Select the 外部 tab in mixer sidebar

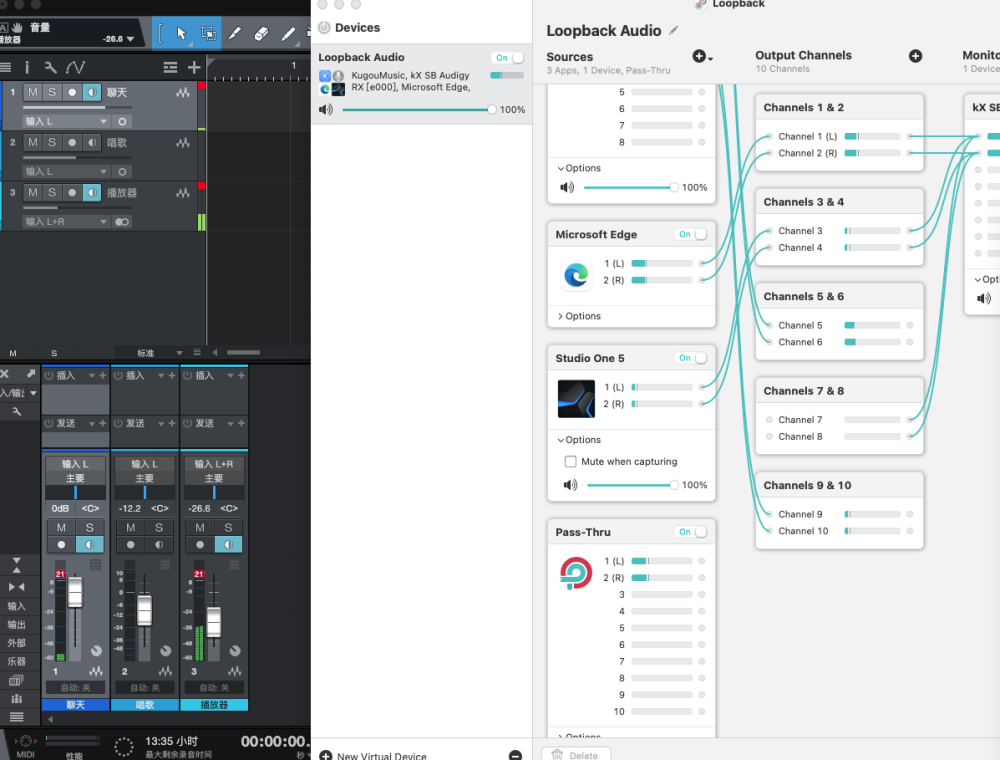click(x=17, y=643)
